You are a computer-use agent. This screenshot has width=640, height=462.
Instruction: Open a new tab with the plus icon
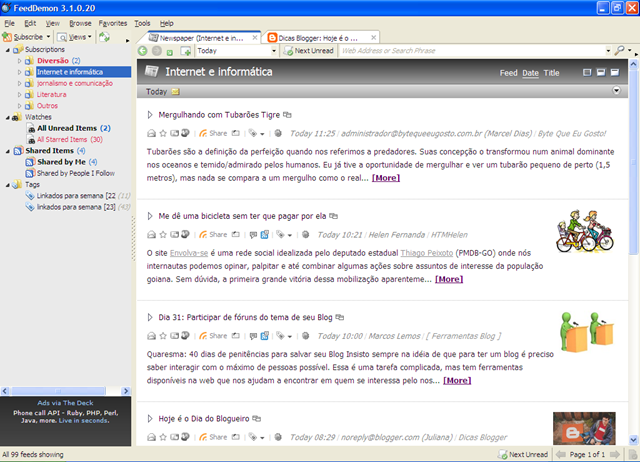pos(186,51)
